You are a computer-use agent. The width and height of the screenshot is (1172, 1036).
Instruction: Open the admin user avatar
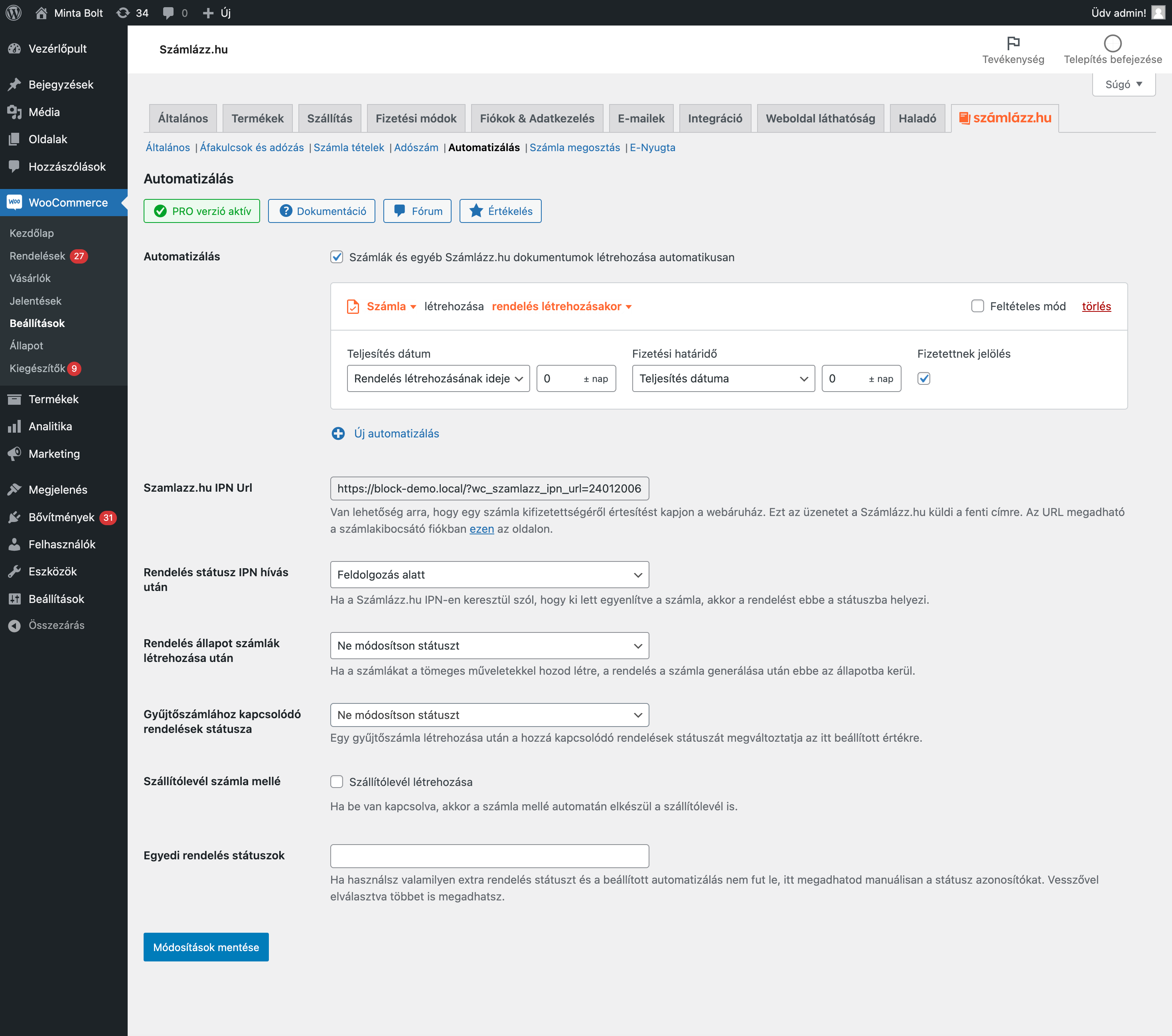[1158, 13]
